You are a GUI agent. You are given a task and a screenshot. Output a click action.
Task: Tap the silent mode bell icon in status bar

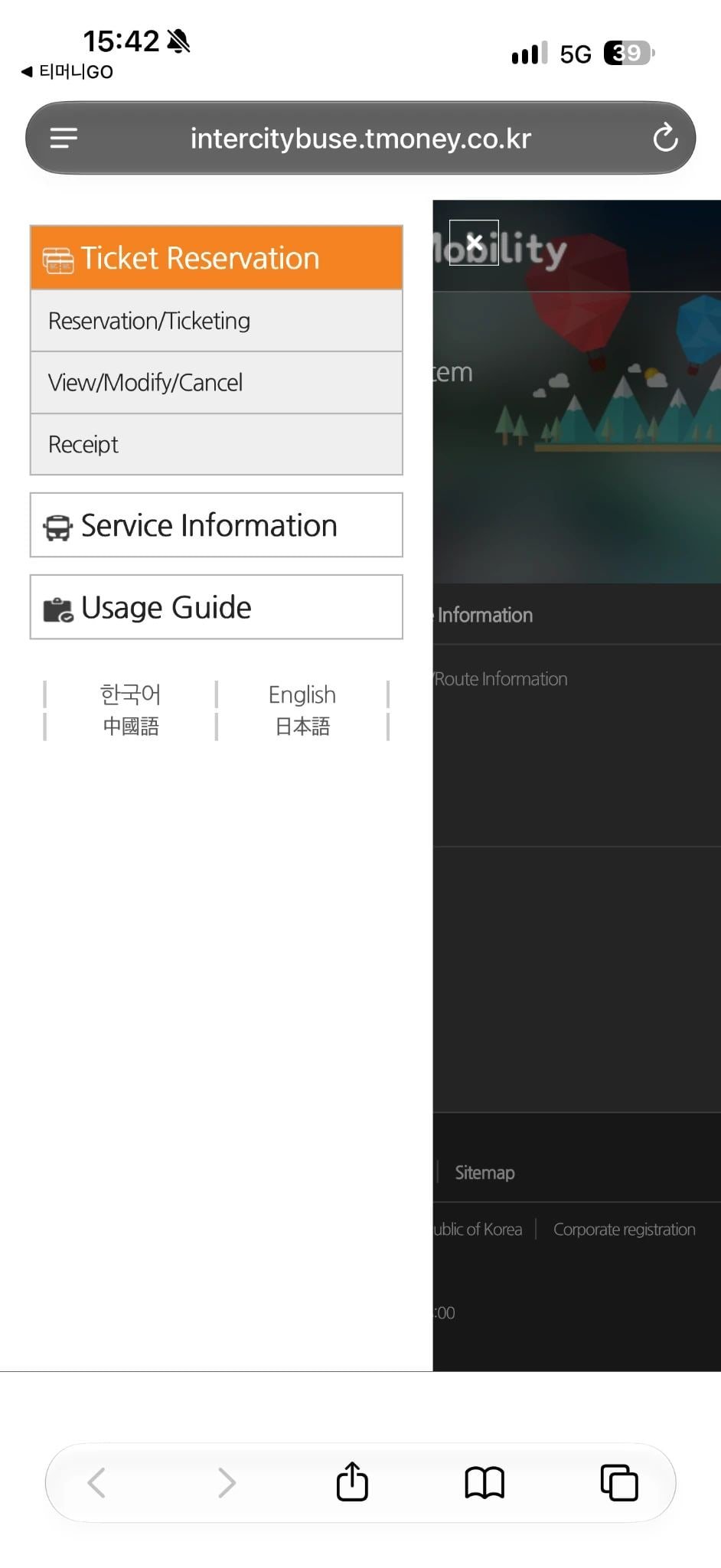(178, 41)
